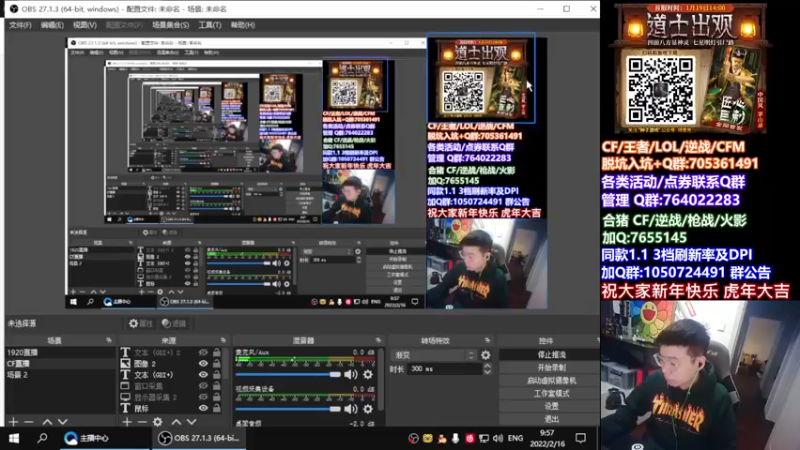Remove selected source with the minus icon
This screenshot has width=800, height=450.
pyautogui.click(x=142, y=422)
